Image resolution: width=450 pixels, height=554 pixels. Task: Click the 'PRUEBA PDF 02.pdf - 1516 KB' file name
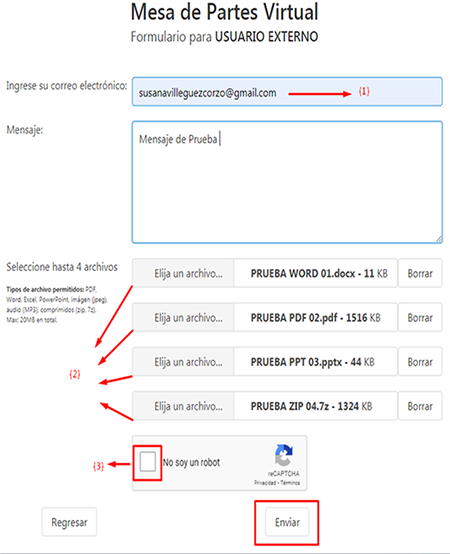[315, 318]
